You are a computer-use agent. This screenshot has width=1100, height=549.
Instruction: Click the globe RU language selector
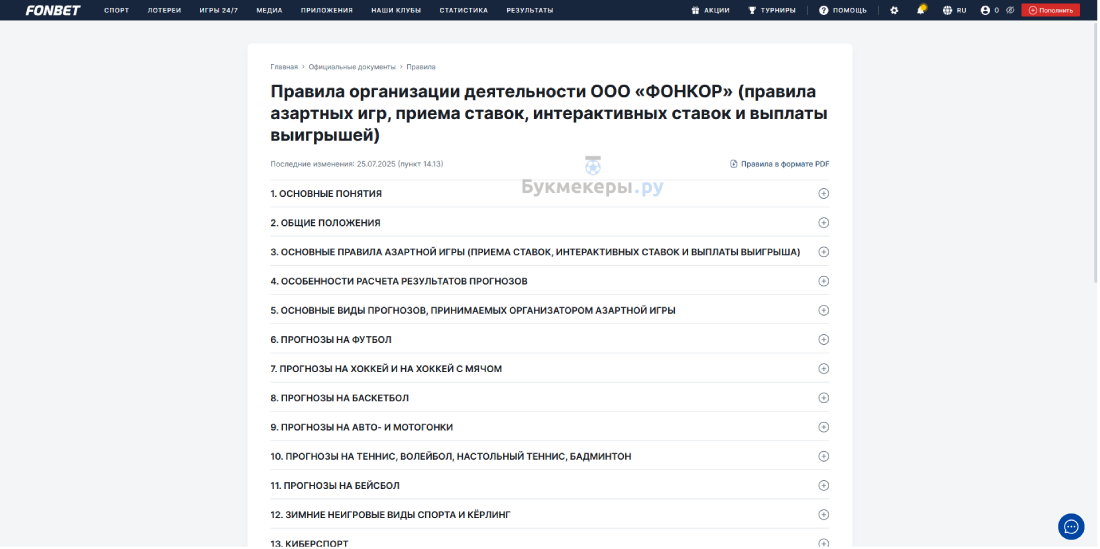[x=955, y=11]
